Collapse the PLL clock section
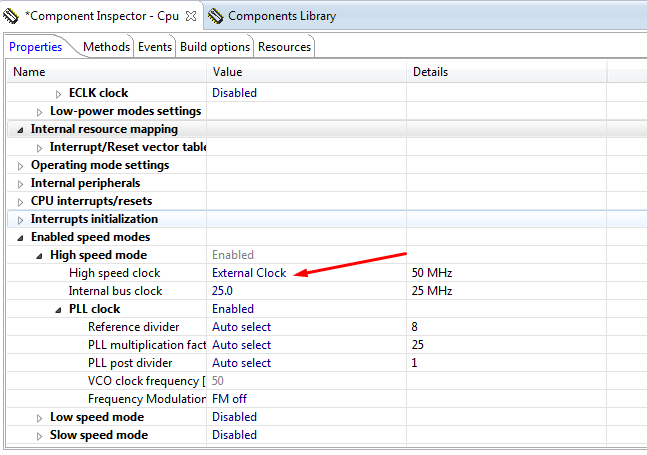Viewport: 647px width, 455px height. coord(59,310)
